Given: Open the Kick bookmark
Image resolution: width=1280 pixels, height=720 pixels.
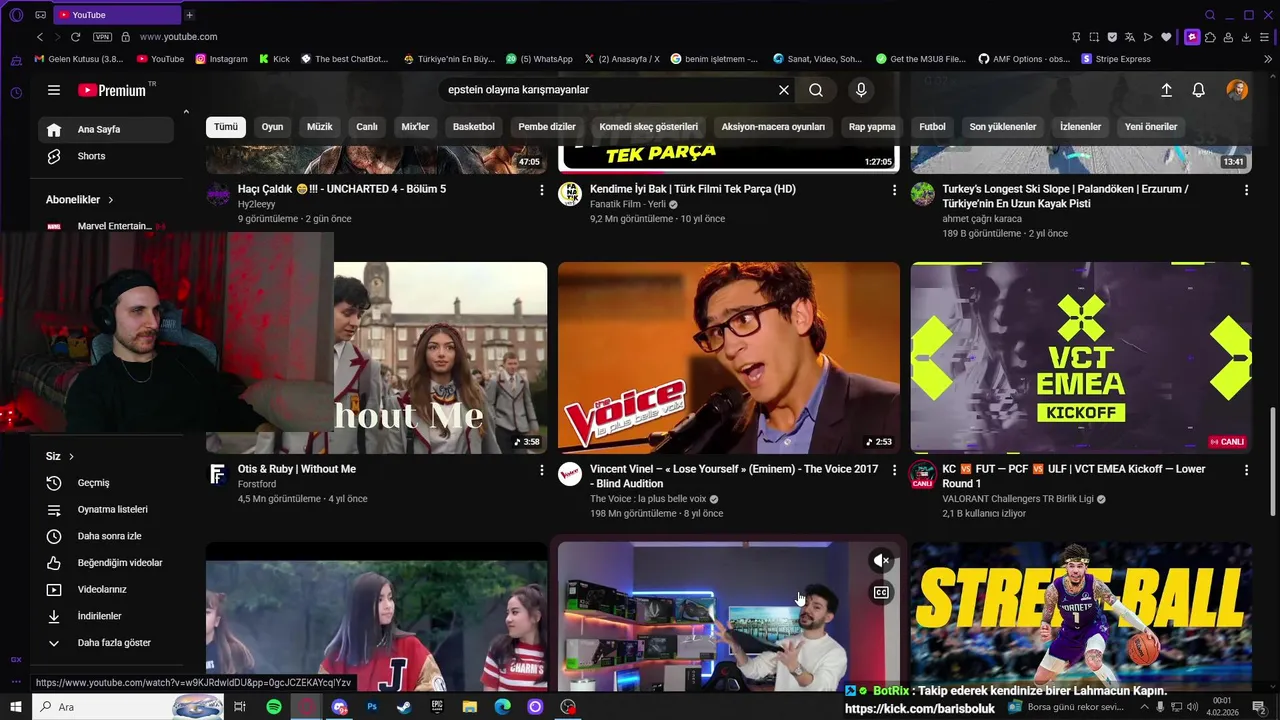Looking at the screenshot, I should coord(274,59).
